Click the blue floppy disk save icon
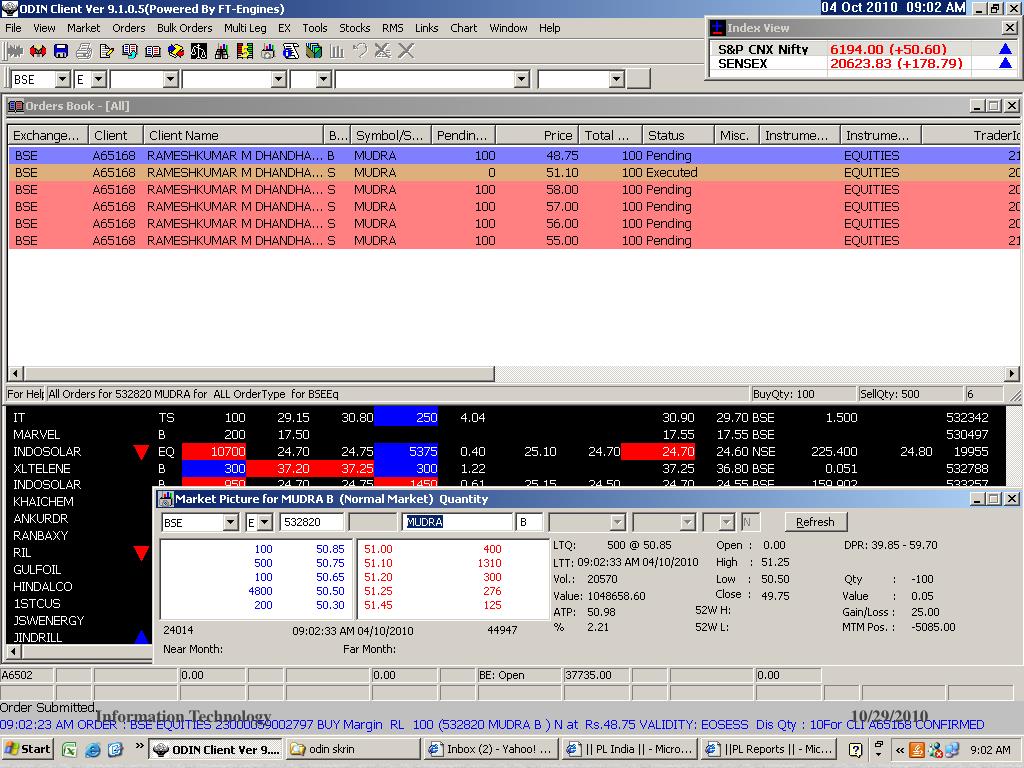 pyautogui.click(x=61, y=51)
